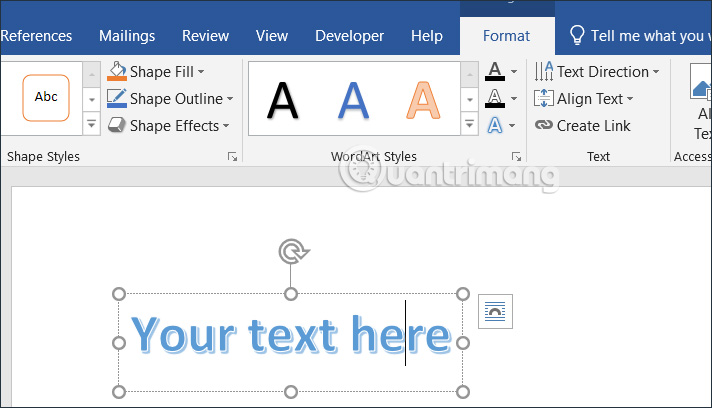Go to next row of Shape Styles gallery

(91, 99)
